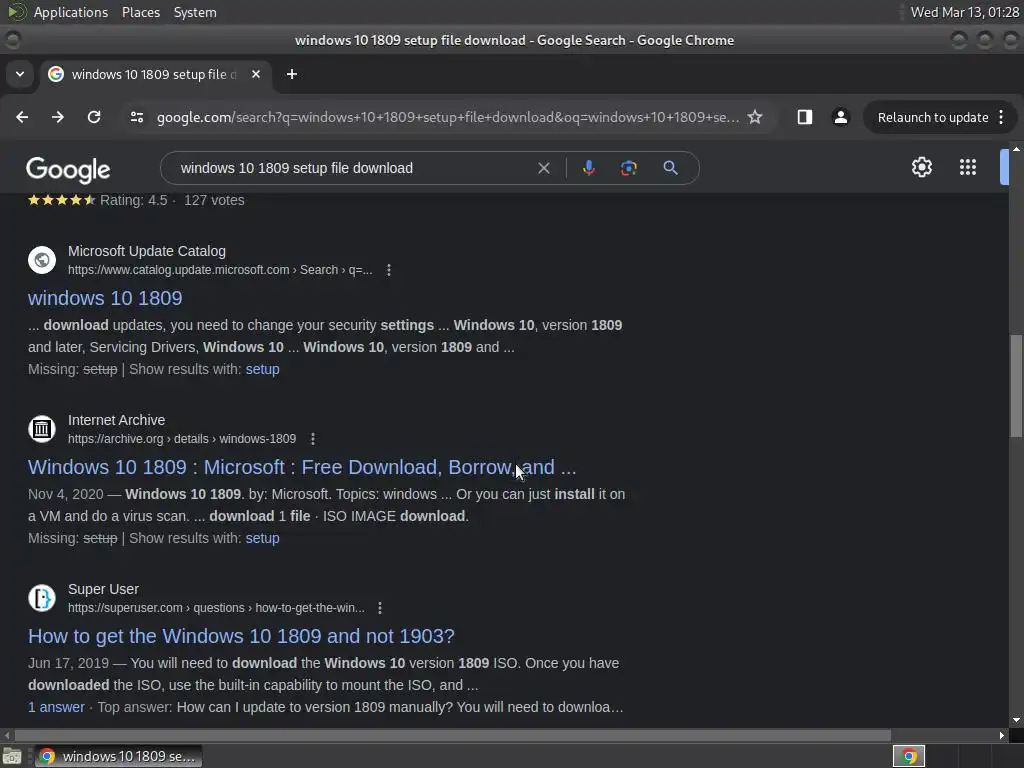The width and height of the screenshot is (1024, 768).
Task: Click the Internet Archive favicon
Action: [x=42, y=429]
